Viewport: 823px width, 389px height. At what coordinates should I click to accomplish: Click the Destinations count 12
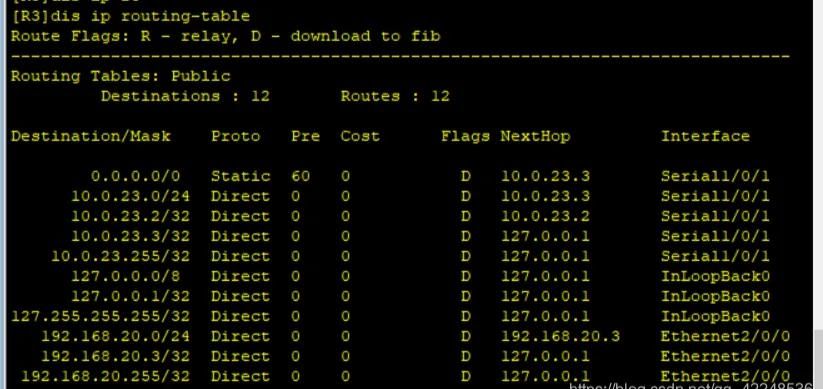pyautogui.click(x=260, y=96)
